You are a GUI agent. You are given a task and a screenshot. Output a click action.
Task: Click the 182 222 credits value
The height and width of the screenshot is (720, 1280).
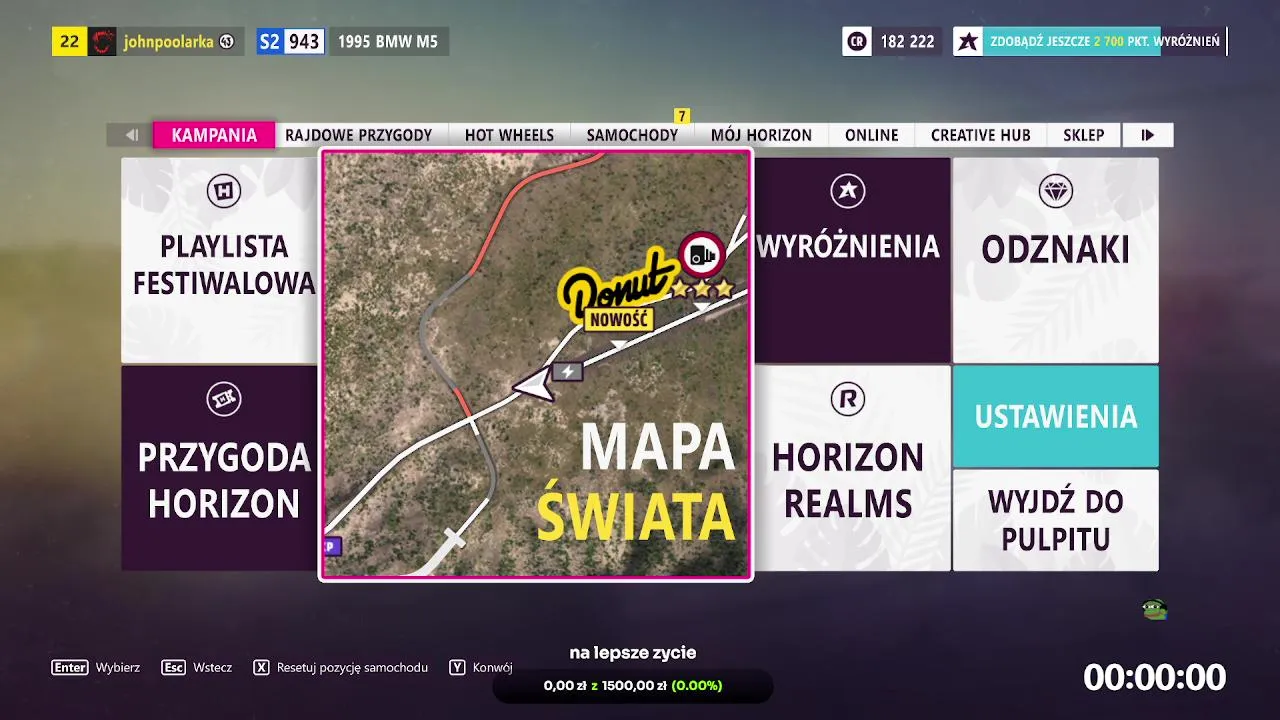click(908, 42)
